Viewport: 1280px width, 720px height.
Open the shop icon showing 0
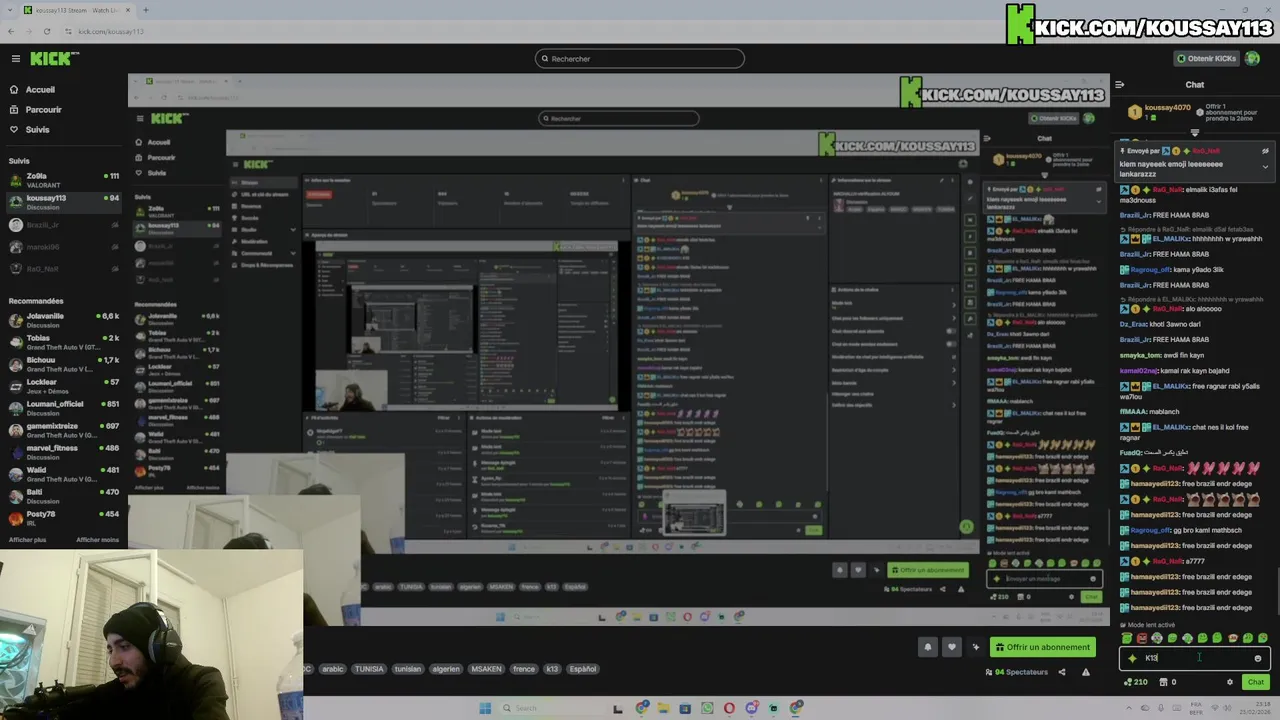[x=1167, y=682]
